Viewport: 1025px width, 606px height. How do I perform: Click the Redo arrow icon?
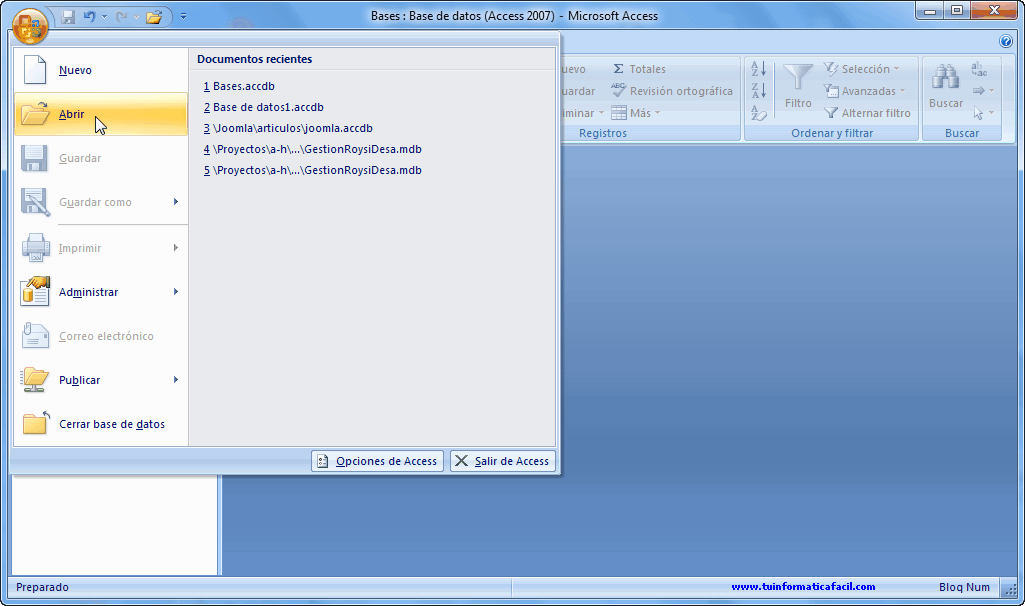click(x=122, y=17)
